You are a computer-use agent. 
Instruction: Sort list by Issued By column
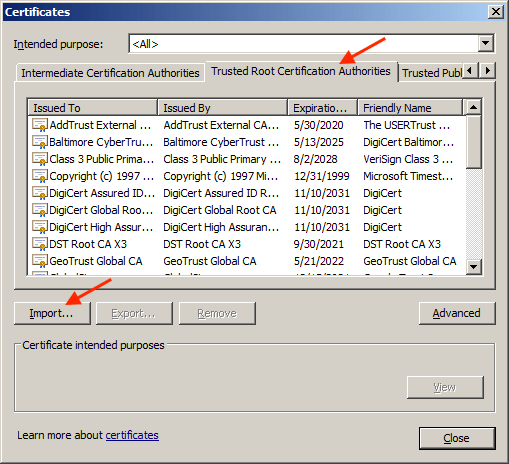coord(222,108)
